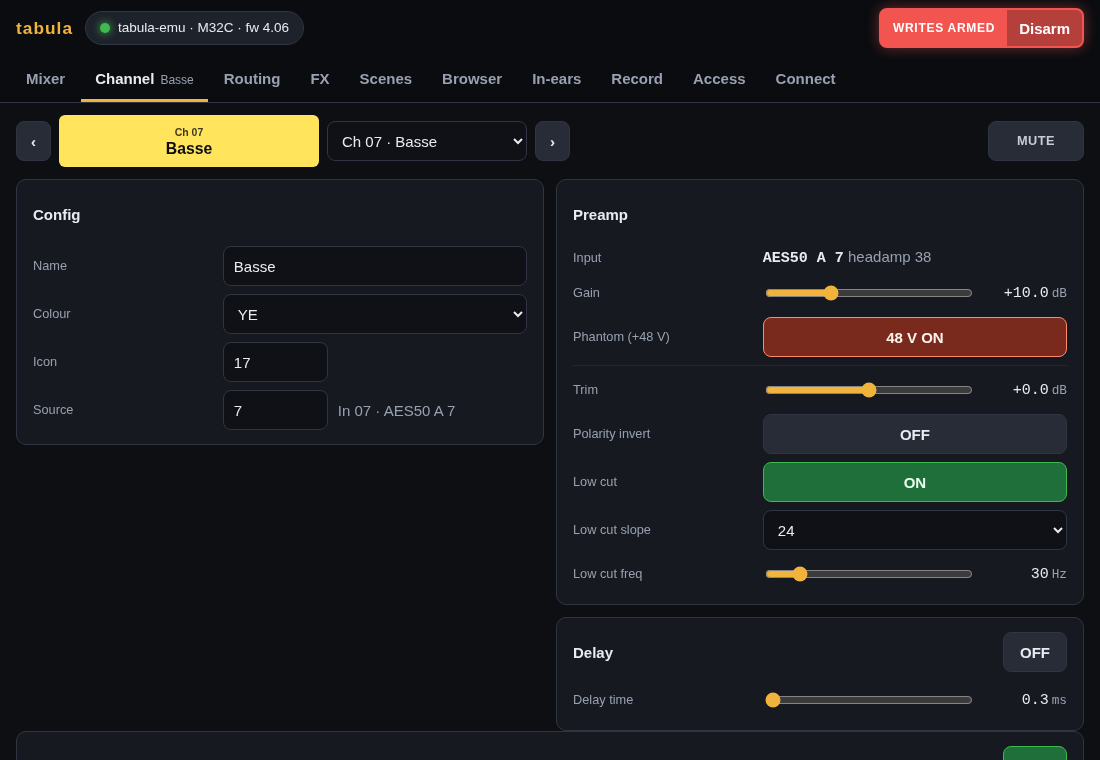Open the Record tab
The image size is (1100, 760).
pos(637,79)
